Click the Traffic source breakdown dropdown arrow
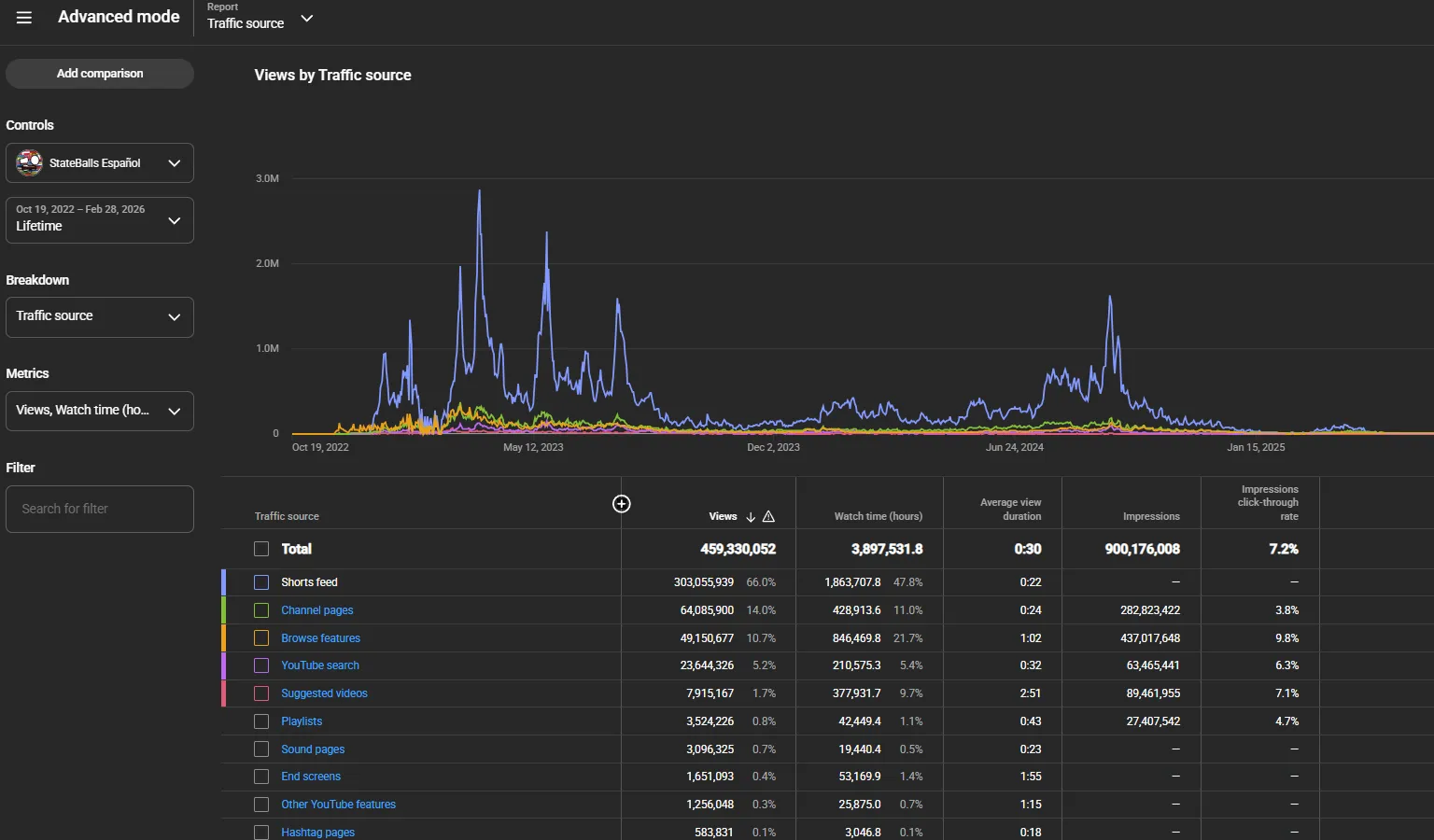Image resolution: width=1434 pixels, height=840 pixels. (174, 317)
